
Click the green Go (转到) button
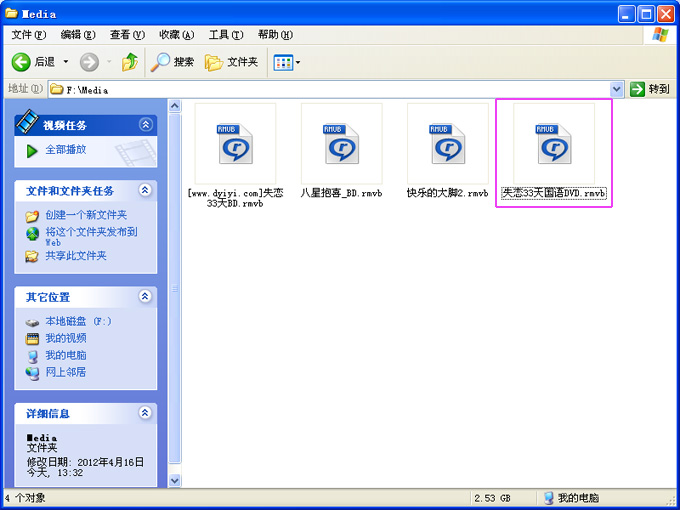tap(650, 90)
